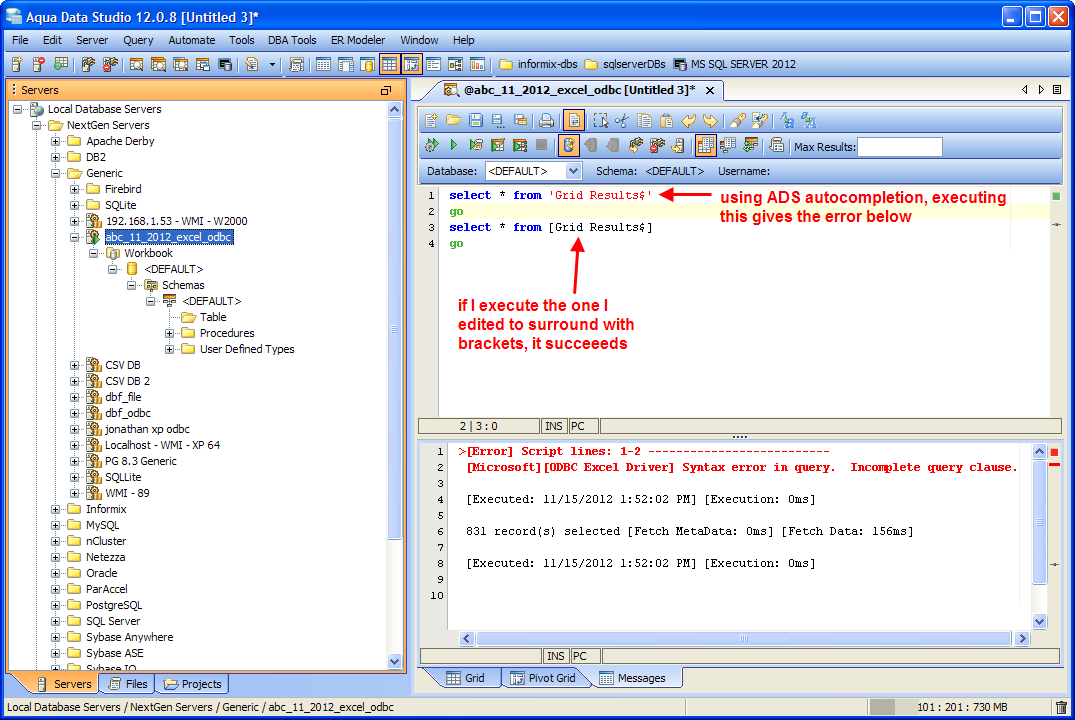
Task: Open the ER Modeler menu
Action: pyautogui.click(x=358, y=40)
